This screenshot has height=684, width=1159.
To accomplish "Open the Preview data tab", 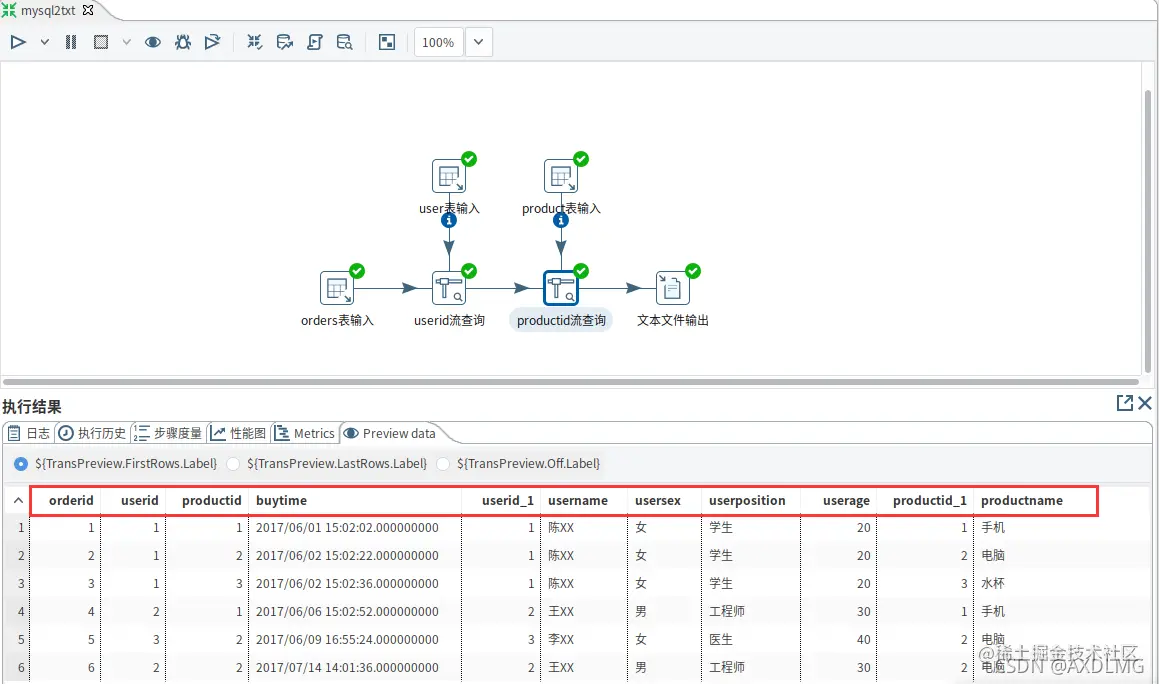I will pyautogui.click(x=390, y=433).
